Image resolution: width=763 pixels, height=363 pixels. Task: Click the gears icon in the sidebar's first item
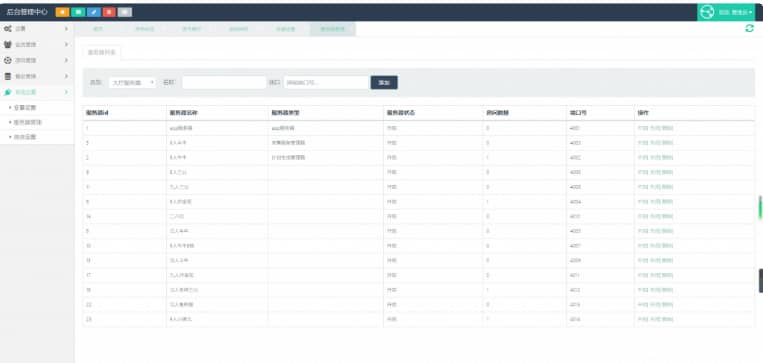coord(8,29)
